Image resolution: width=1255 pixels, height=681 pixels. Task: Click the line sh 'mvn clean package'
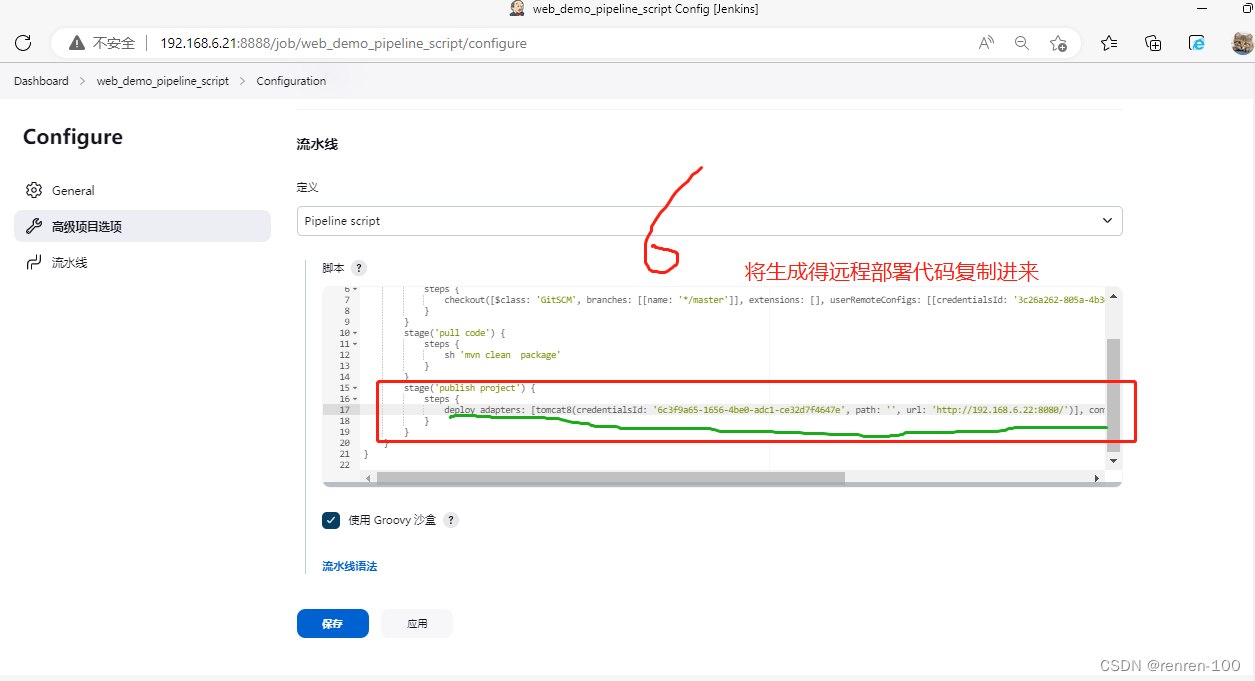coord(503,354)
